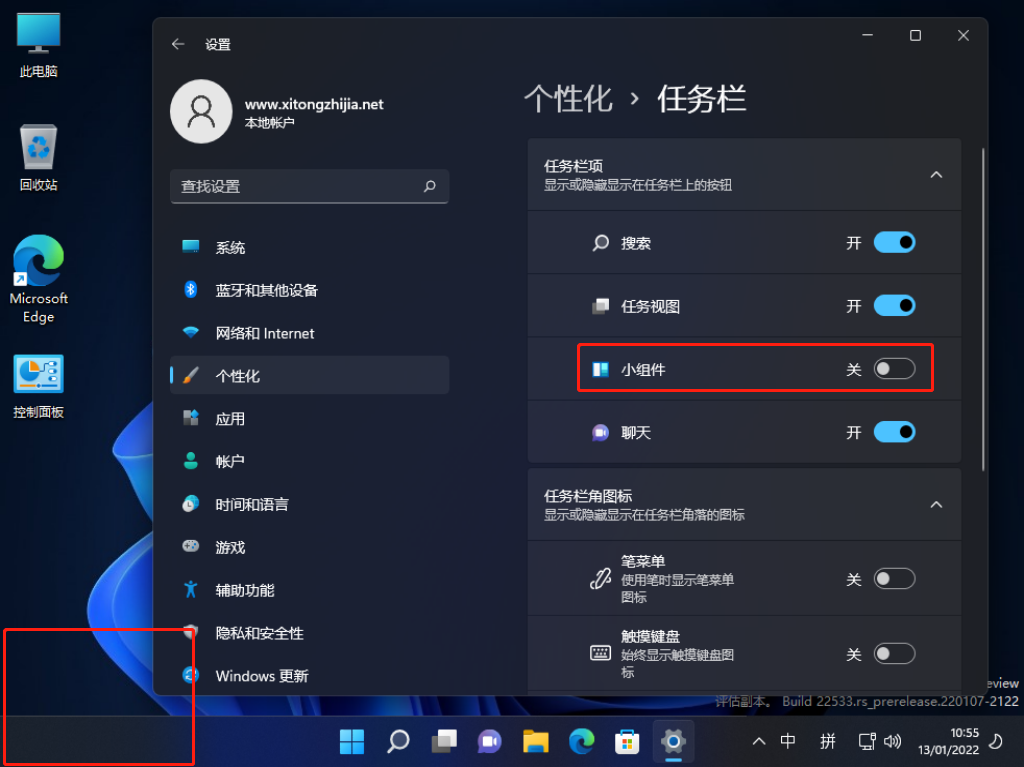
Task: Click the back arrow in Settings
Action: point(179,44)
